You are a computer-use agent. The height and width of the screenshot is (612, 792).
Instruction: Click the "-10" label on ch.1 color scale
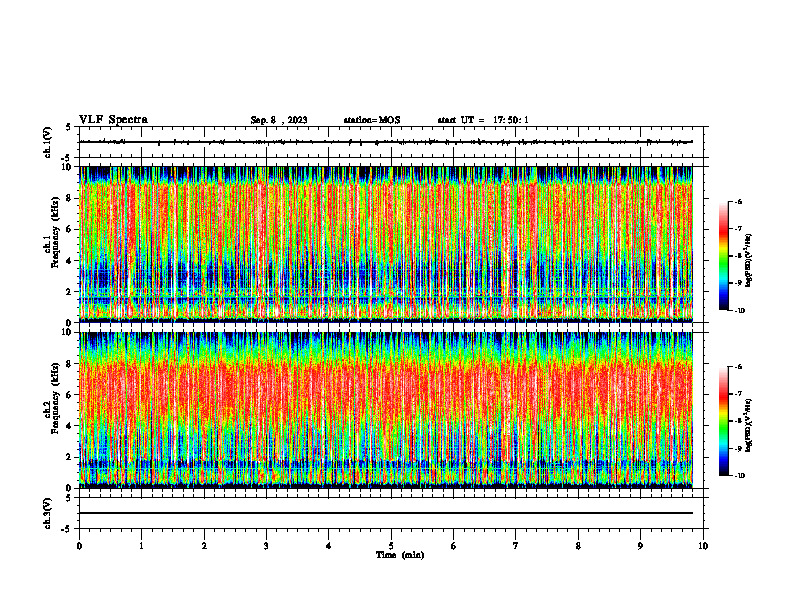pos(740,311)
